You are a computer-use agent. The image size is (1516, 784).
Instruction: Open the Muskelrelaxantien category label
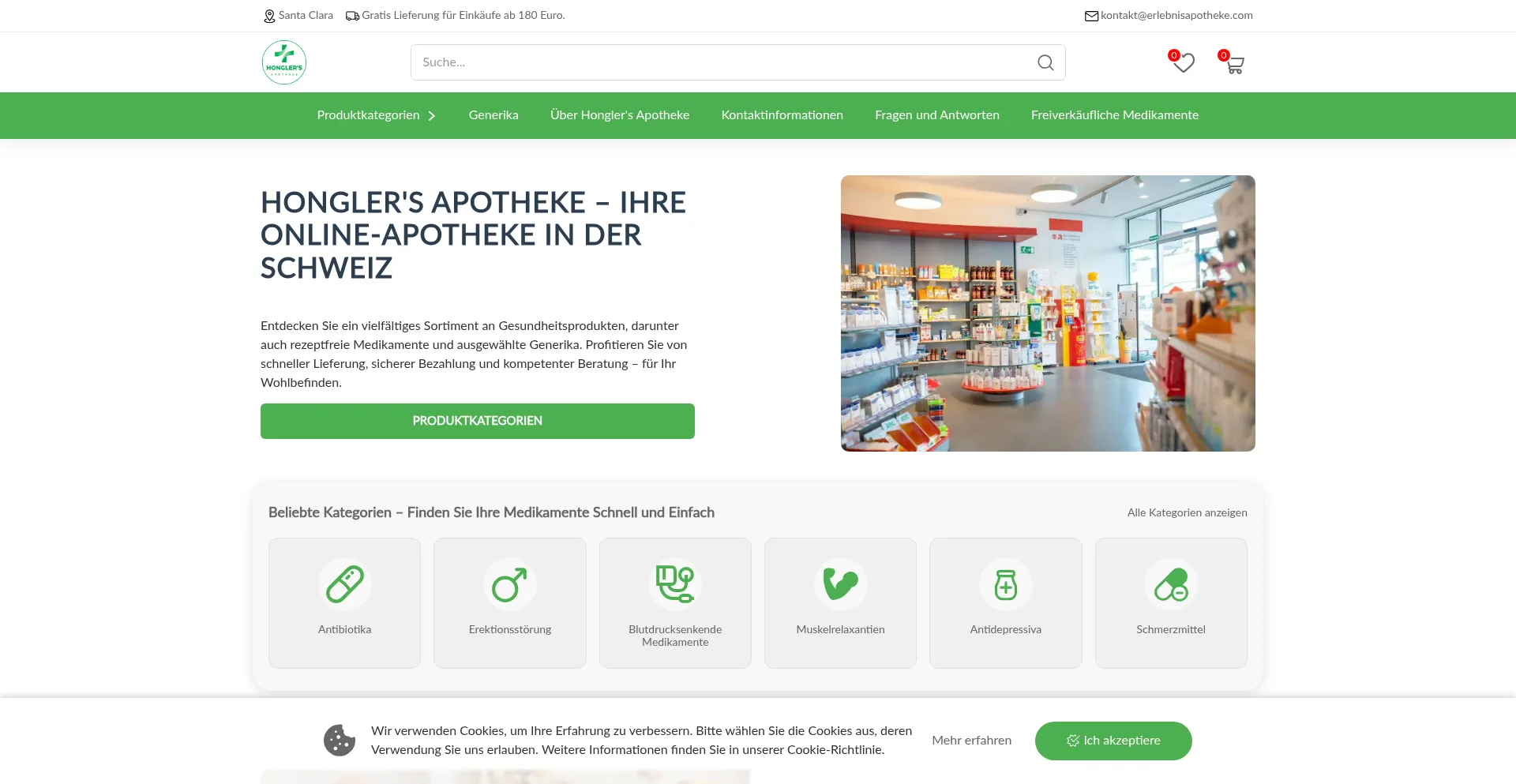(x=840, y=629)
